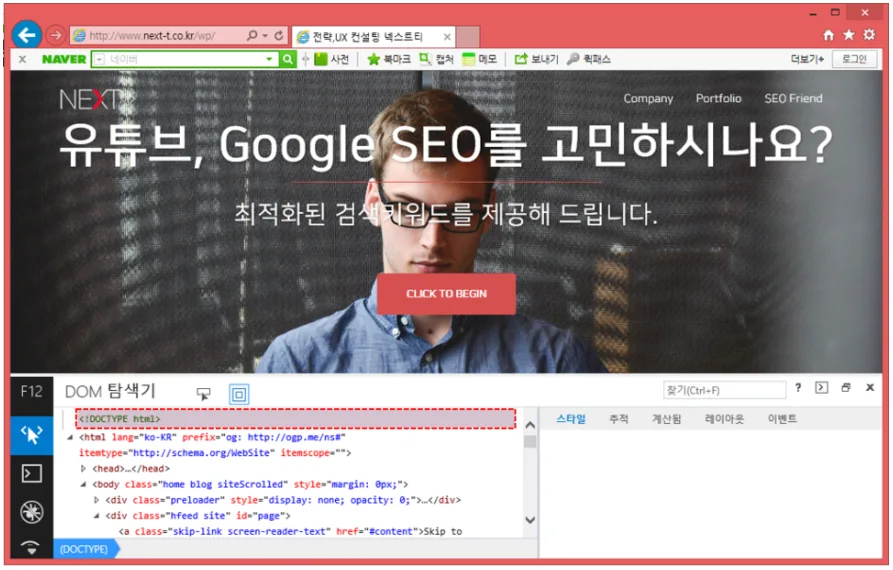Viewport: 893px width, 570px height.
Task: Expand the preloader div node
Action: point(97,500)
